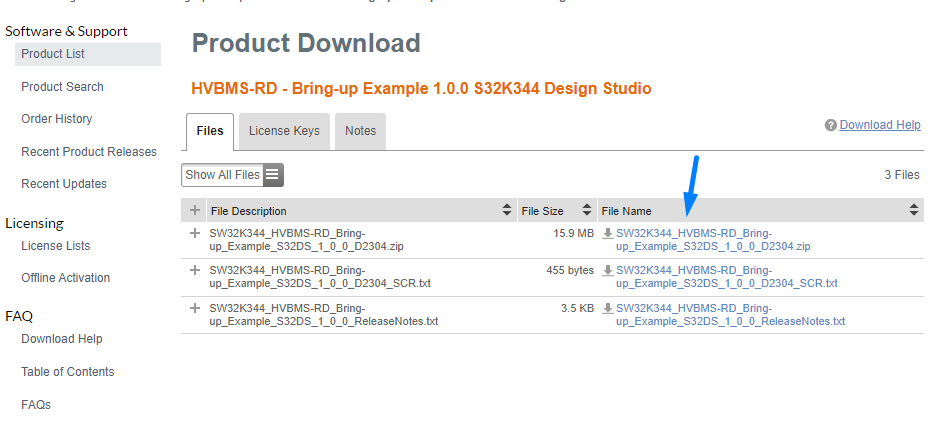Sort by File Description column arrows
This screenshot has width=939, height=421.
tap(506, 211)
